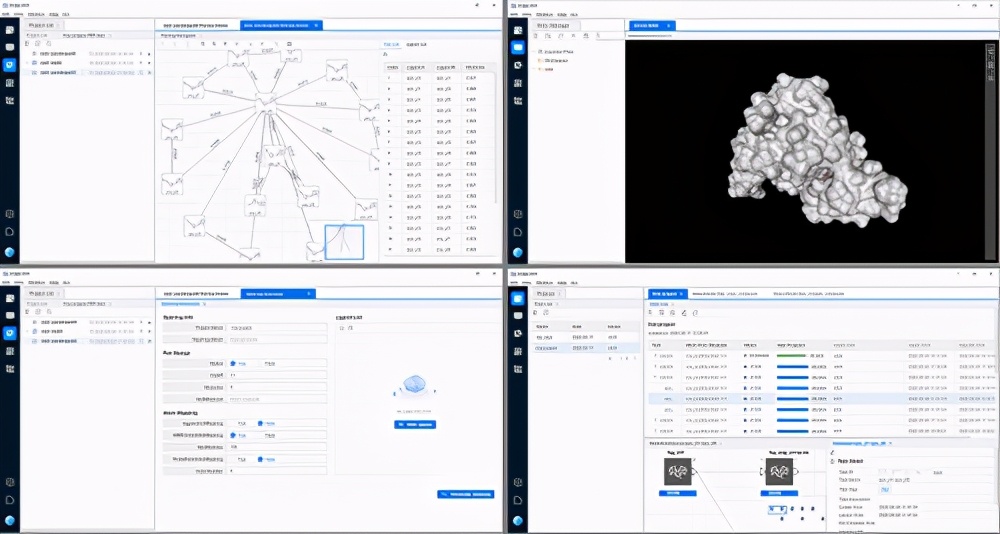This screenshot has height=534, width=1000.
Task: Bottom-right window: click the left dark protein node thumbnail
Action: (x=677, y=471)
